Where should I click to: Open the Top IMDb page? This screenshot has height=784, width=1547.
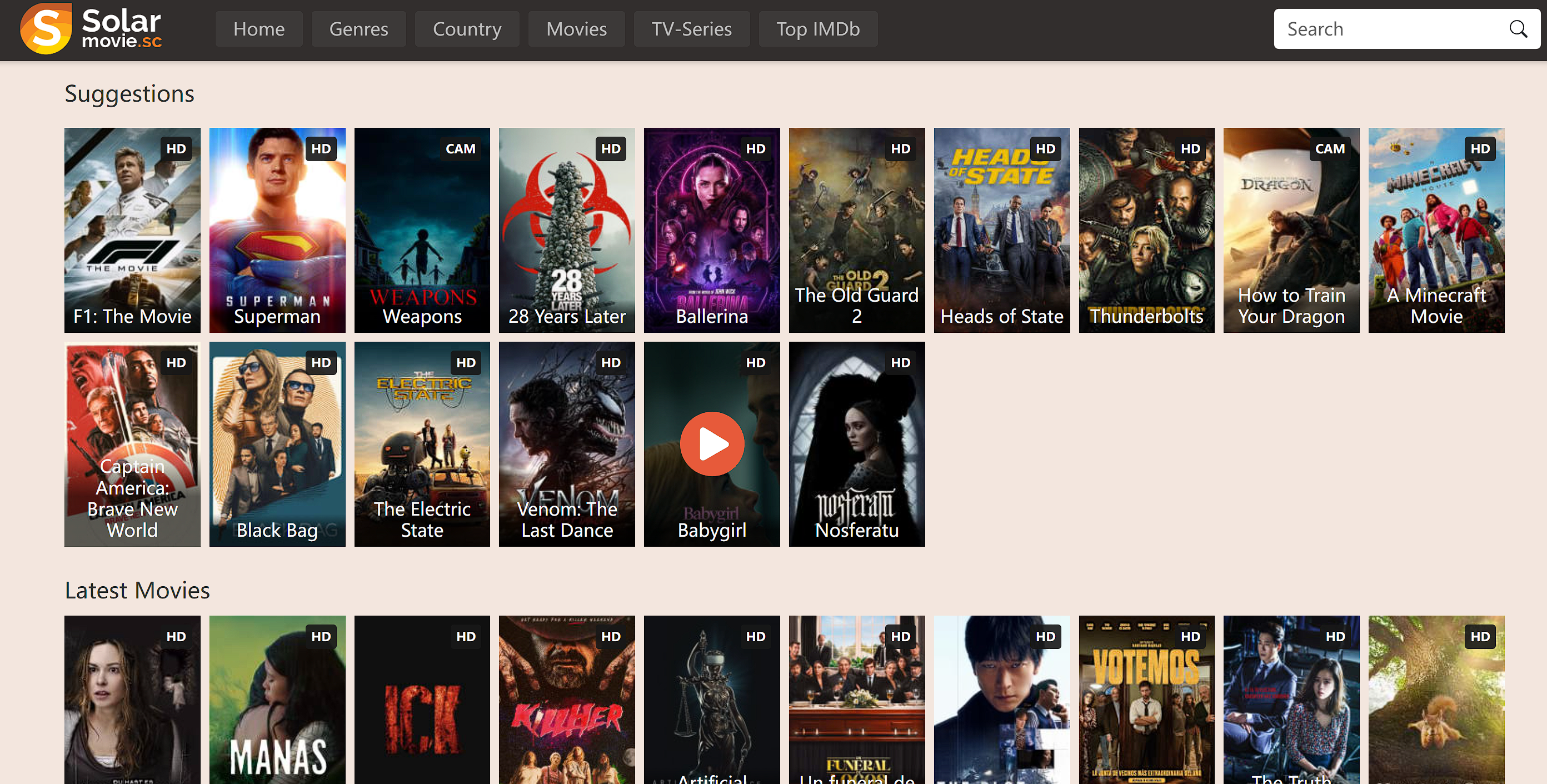pos(818,29)
